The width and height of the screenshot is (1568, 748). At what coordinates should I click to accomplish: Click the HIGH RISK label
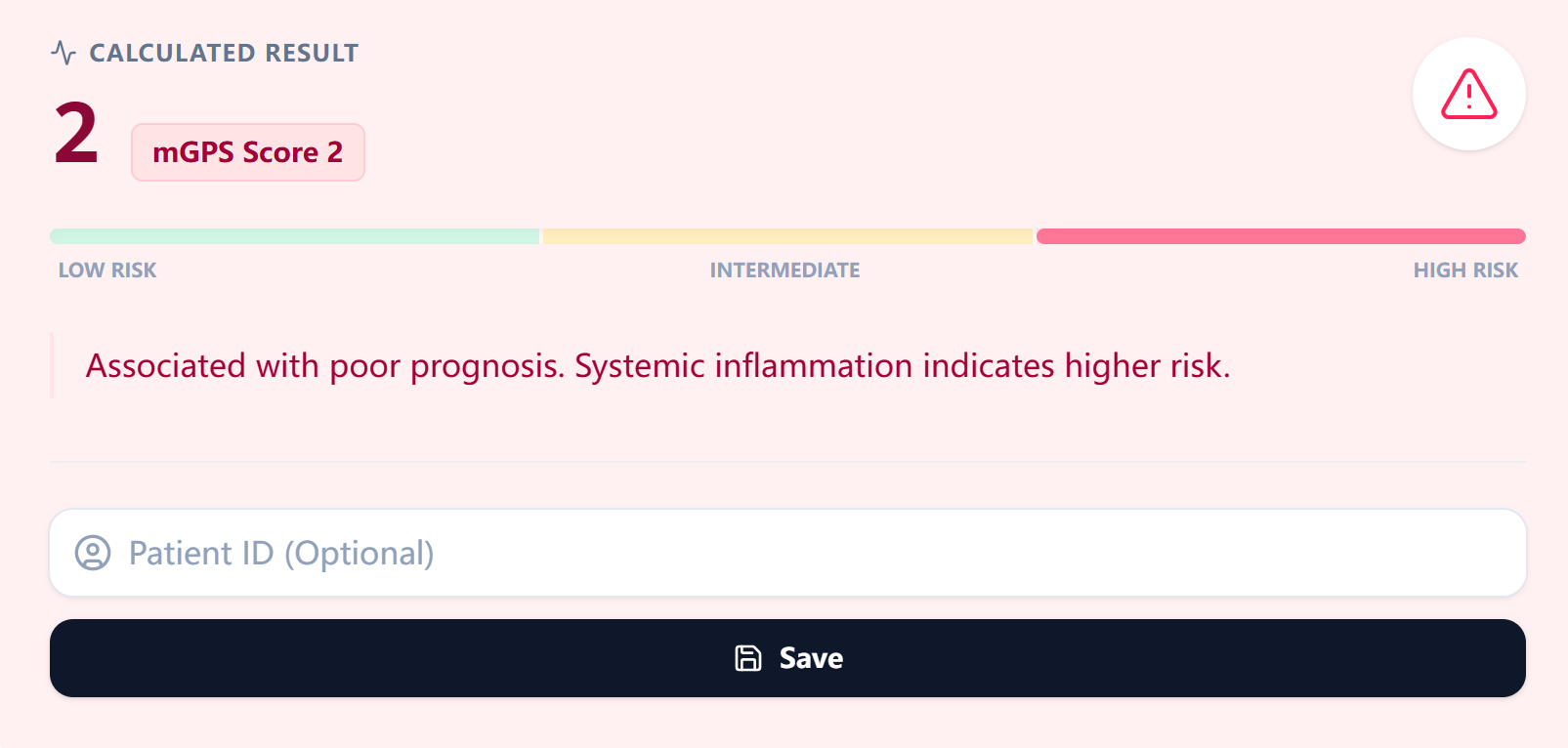coord(1465,270)
